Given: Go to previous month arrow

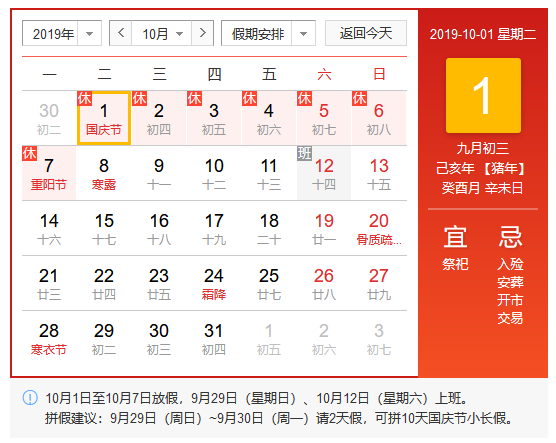Looking at the screenshot, I should point(121,33).
